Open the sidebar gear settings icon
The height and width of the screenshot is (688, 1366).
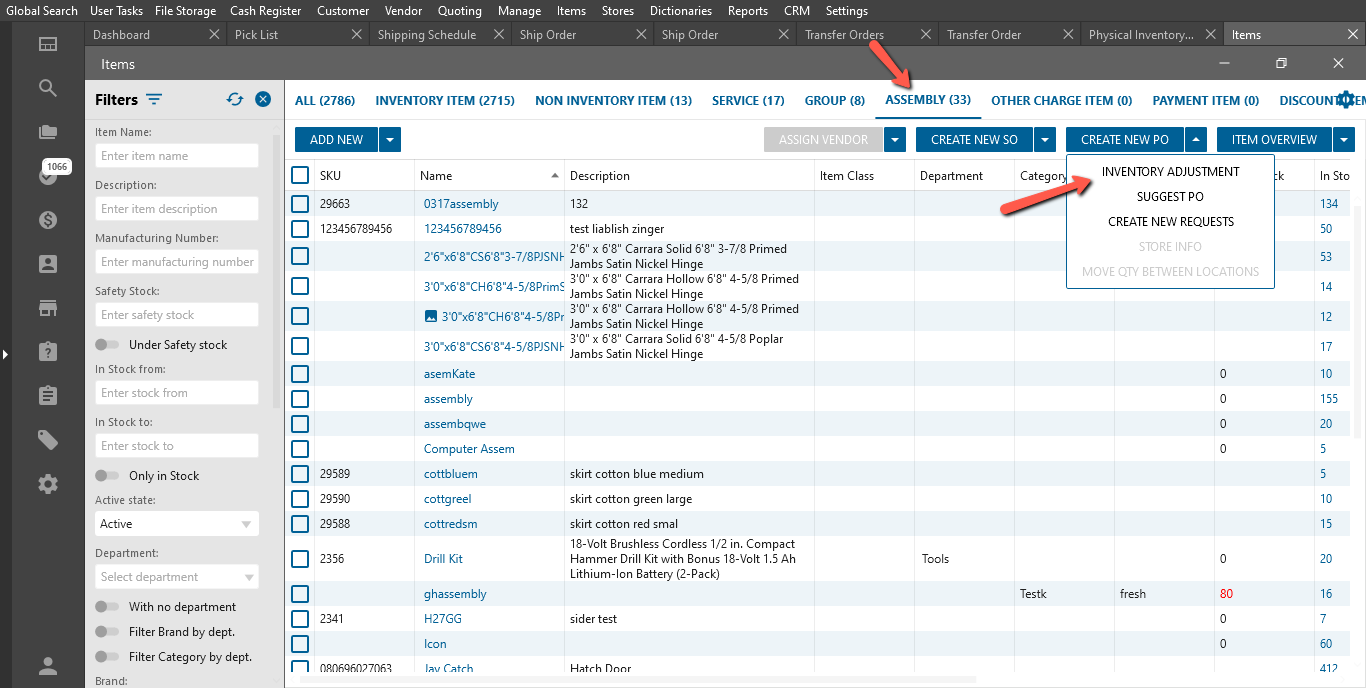[48, 484]
